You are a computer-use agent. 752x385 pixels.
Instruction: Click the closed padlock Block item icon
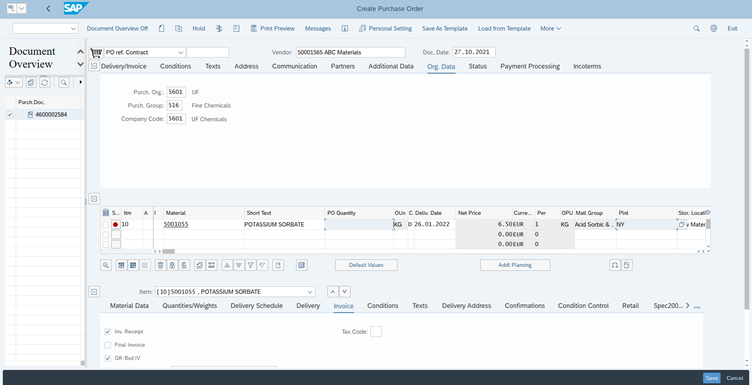click(172, 265)
